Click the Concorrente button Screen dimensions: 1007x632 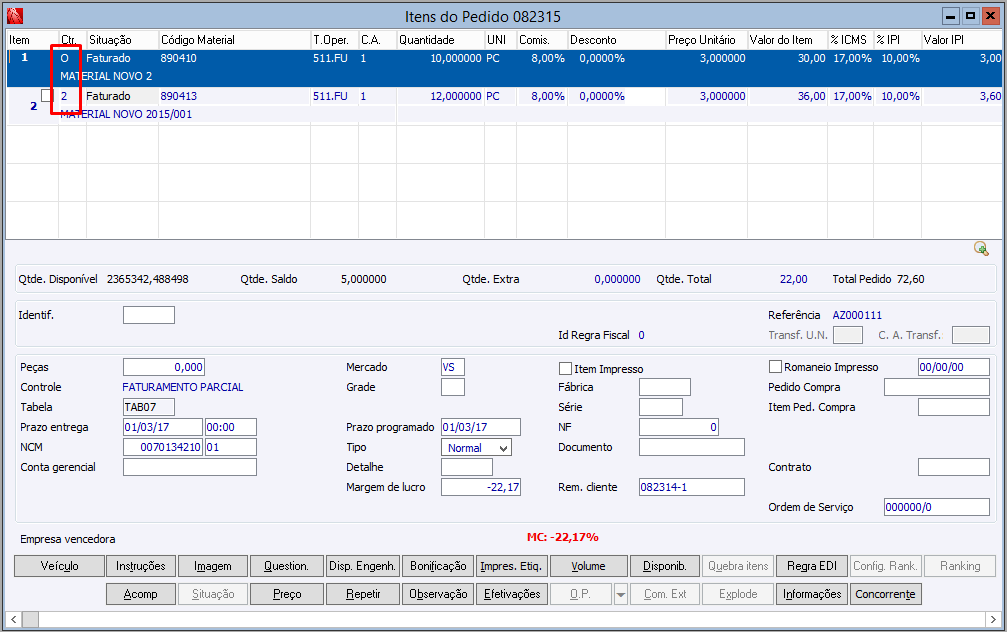tap(885, 594)
